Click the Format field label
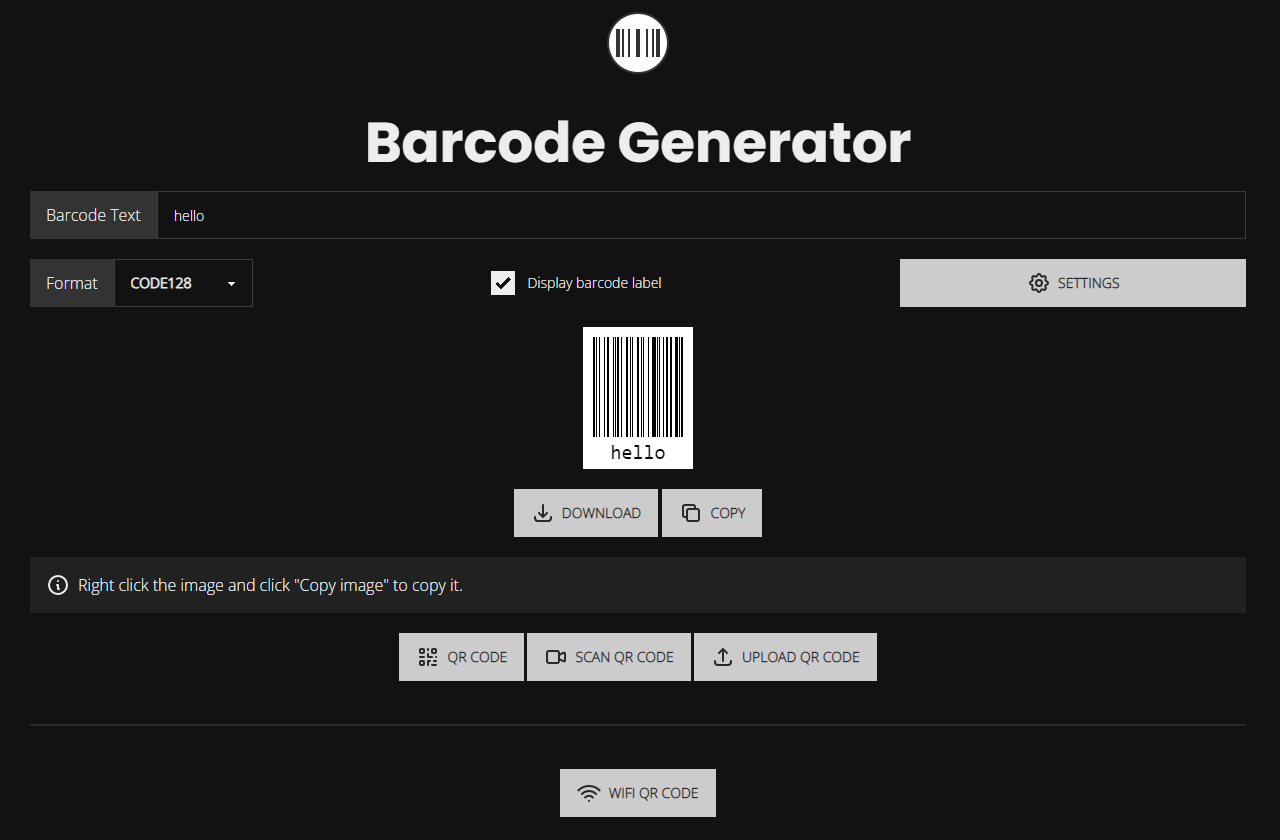 pos(72,283)
